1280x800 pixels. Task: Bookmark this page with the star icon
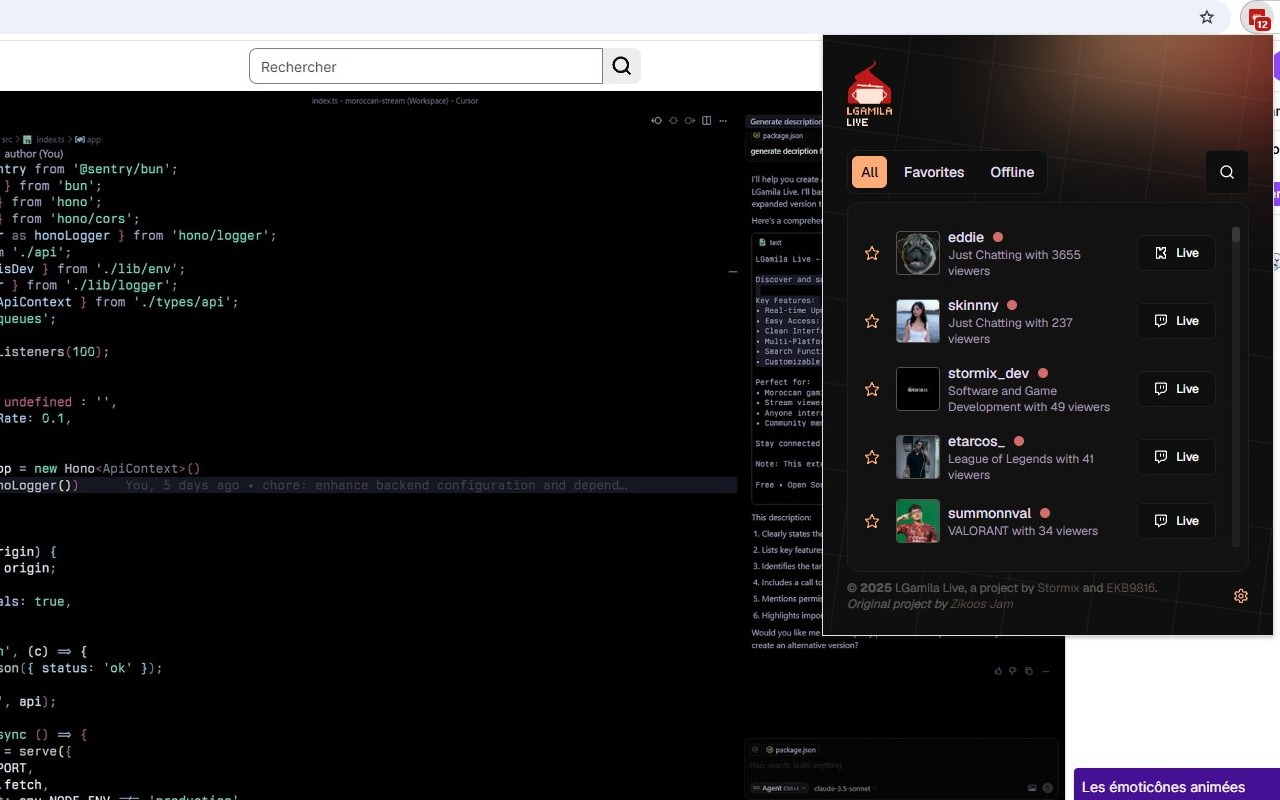(1207, 17)
